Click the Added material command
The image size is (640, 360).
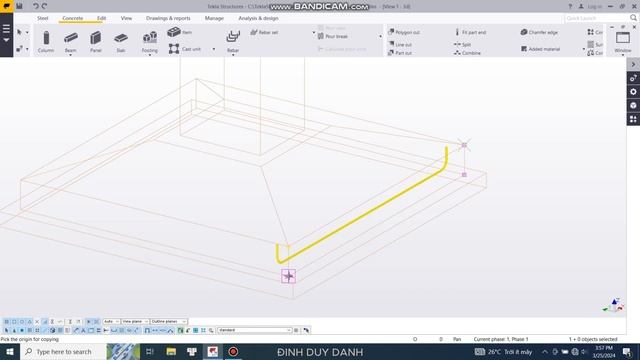[x=540, y=49]
